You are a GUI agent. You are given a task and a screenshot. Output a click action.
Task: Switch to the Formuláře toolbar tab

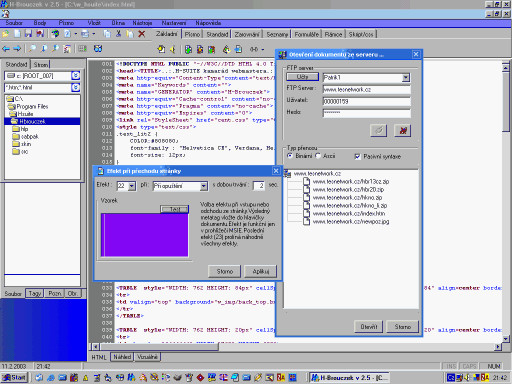[307, 34]
